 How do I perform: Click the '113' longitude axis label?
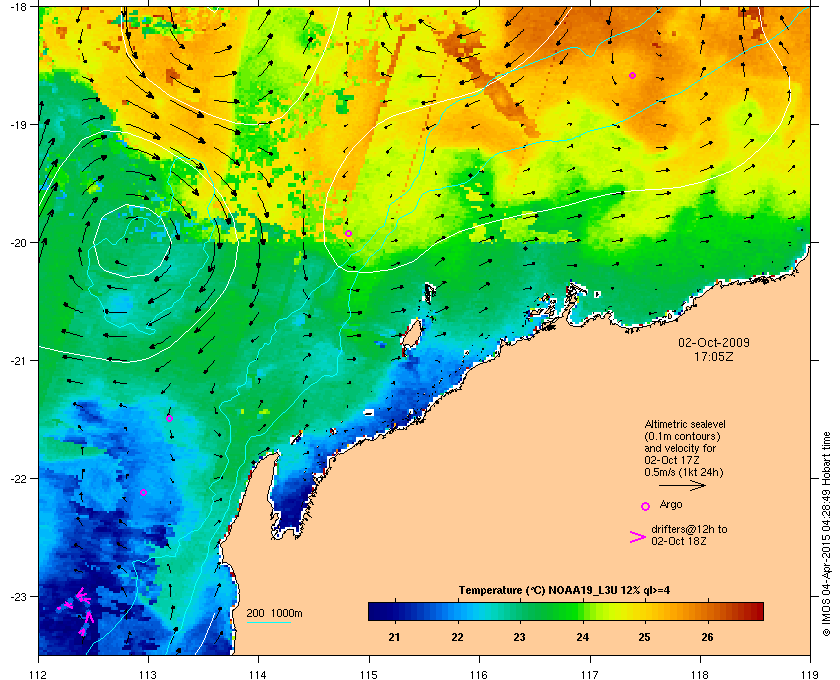[x=148, y=674]
